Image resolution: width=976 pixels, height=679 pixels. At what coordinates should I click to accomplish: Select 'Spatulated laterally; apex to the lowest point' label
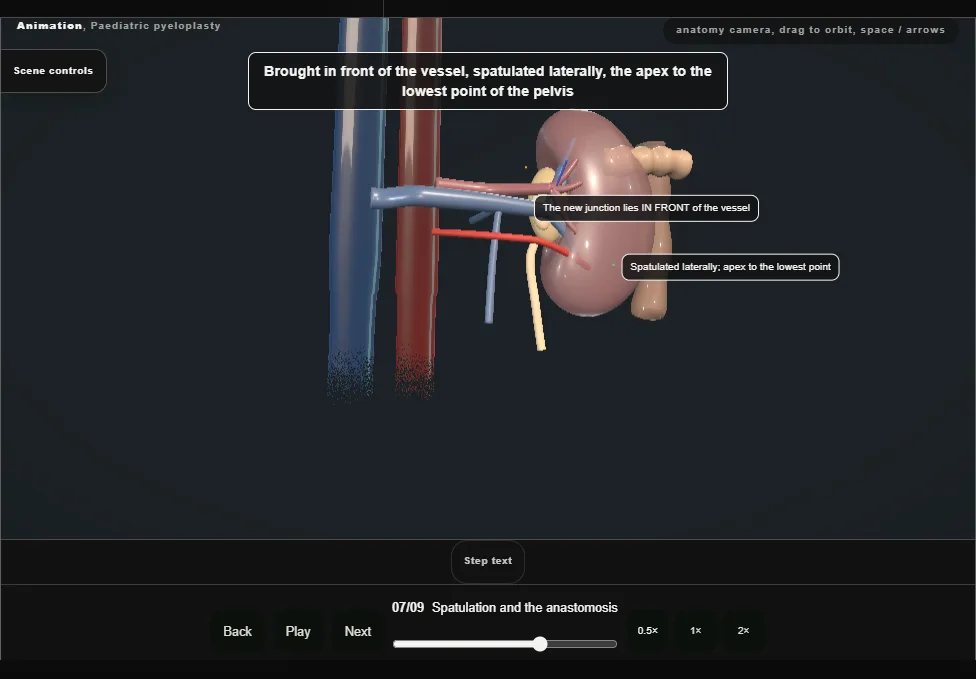(x=730, y=267)
